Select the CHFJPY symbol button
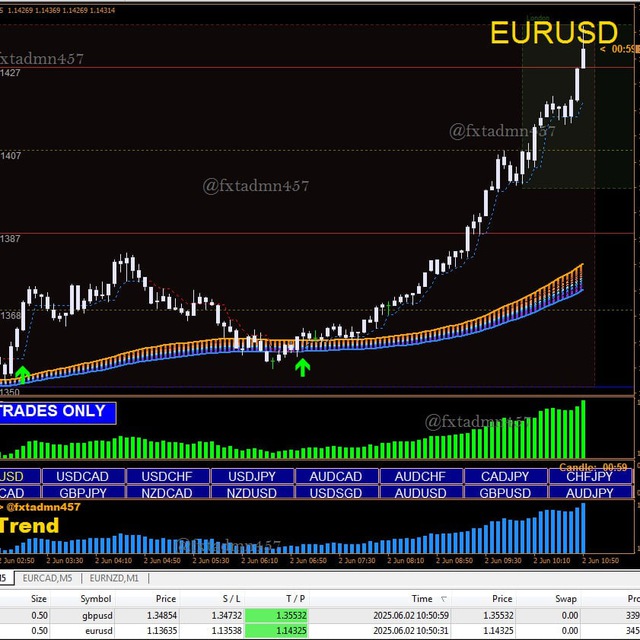640x640 pixels. [x=590, y=476]
